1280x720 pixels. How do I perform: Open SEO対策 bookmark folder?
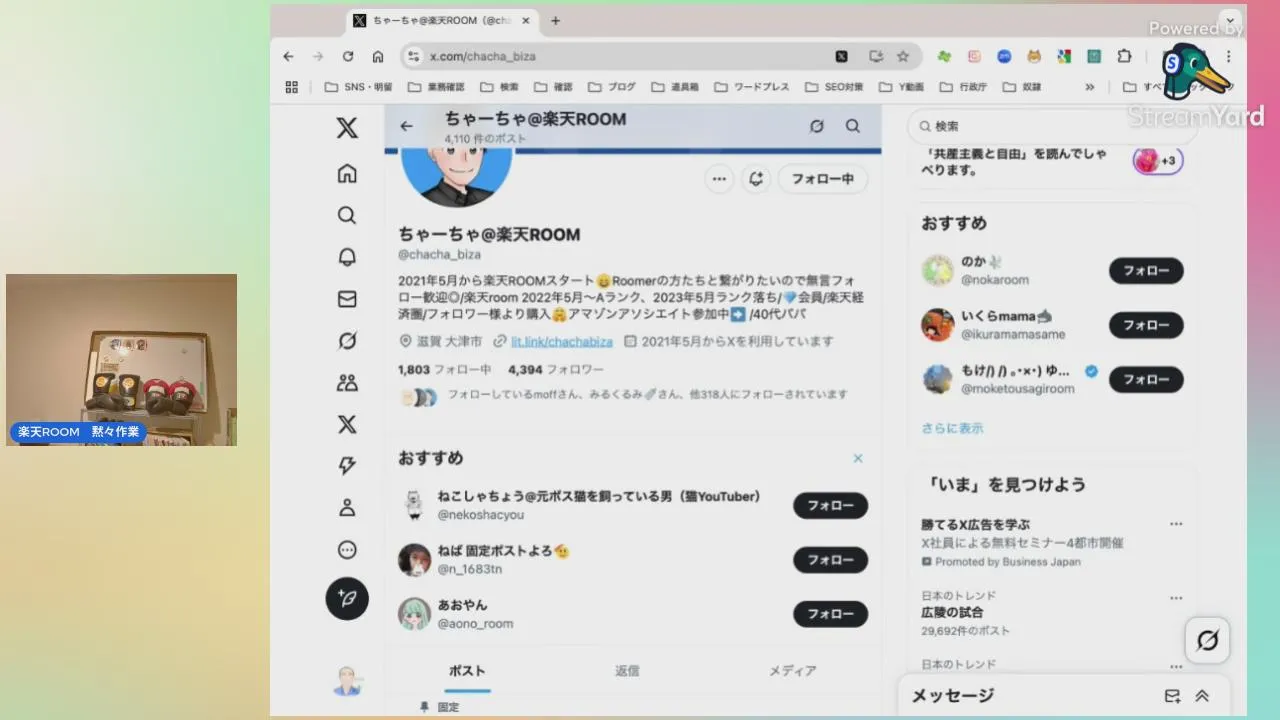click(x=834, y=87)
